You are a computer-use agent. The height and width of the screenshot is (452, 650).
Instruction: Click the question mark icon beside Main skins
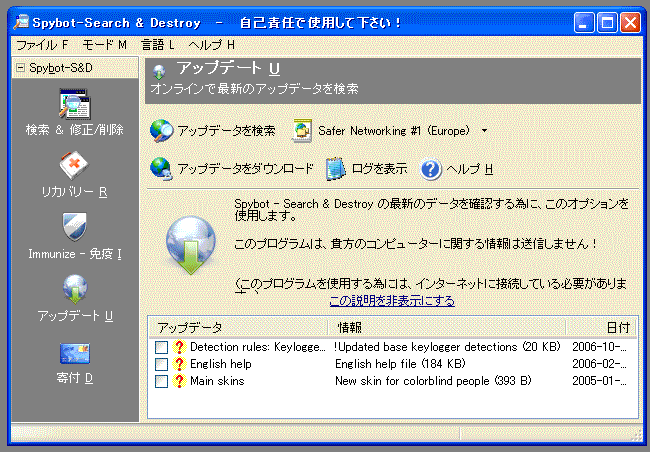click(x=179, y=381)
